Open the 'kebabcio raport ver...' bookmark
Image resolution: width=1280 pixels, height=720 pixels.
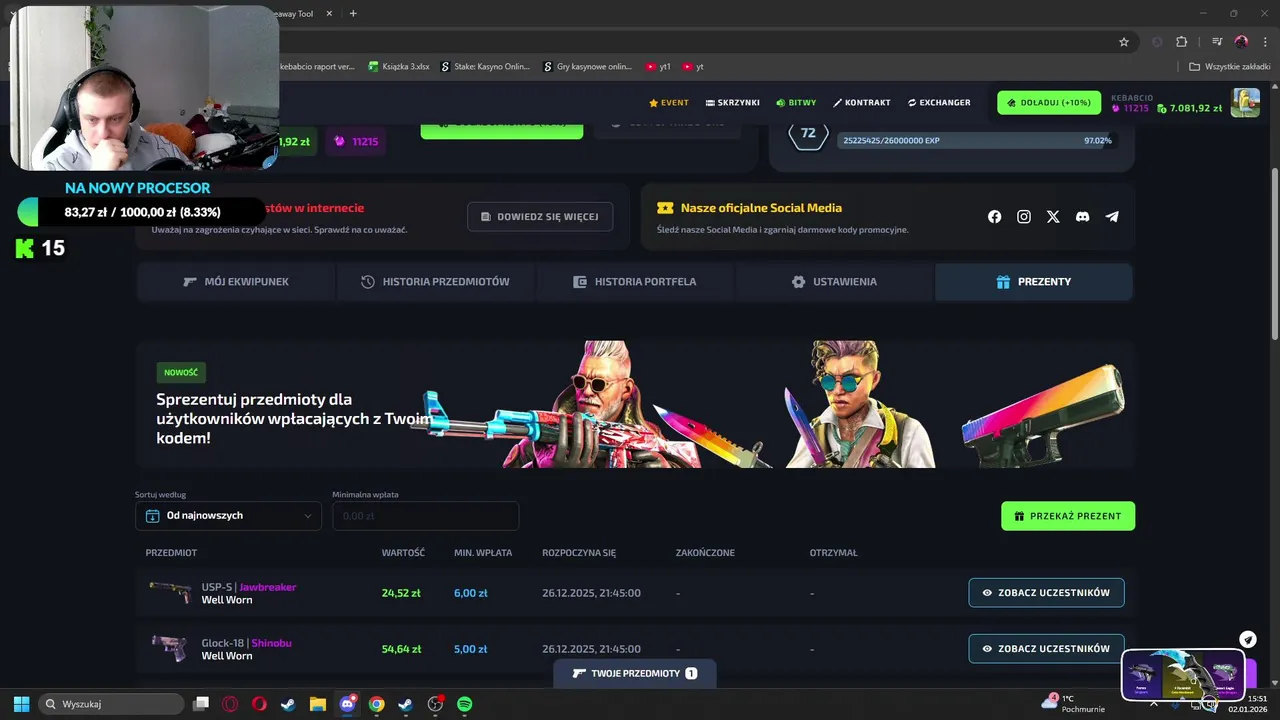317,67
